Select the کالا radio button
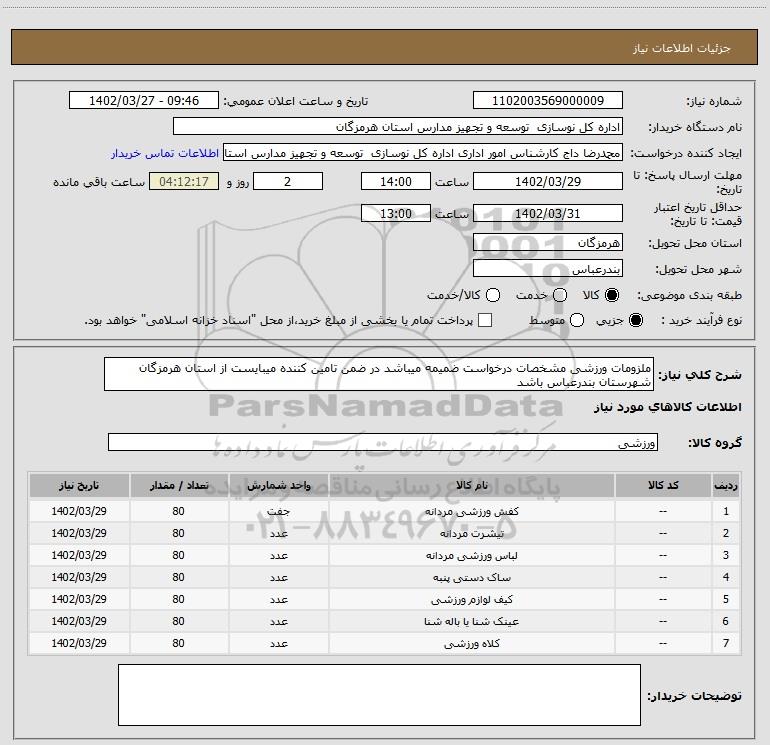Image resolution: width=770 pixels, height=745 pixels. coord(612,295)
